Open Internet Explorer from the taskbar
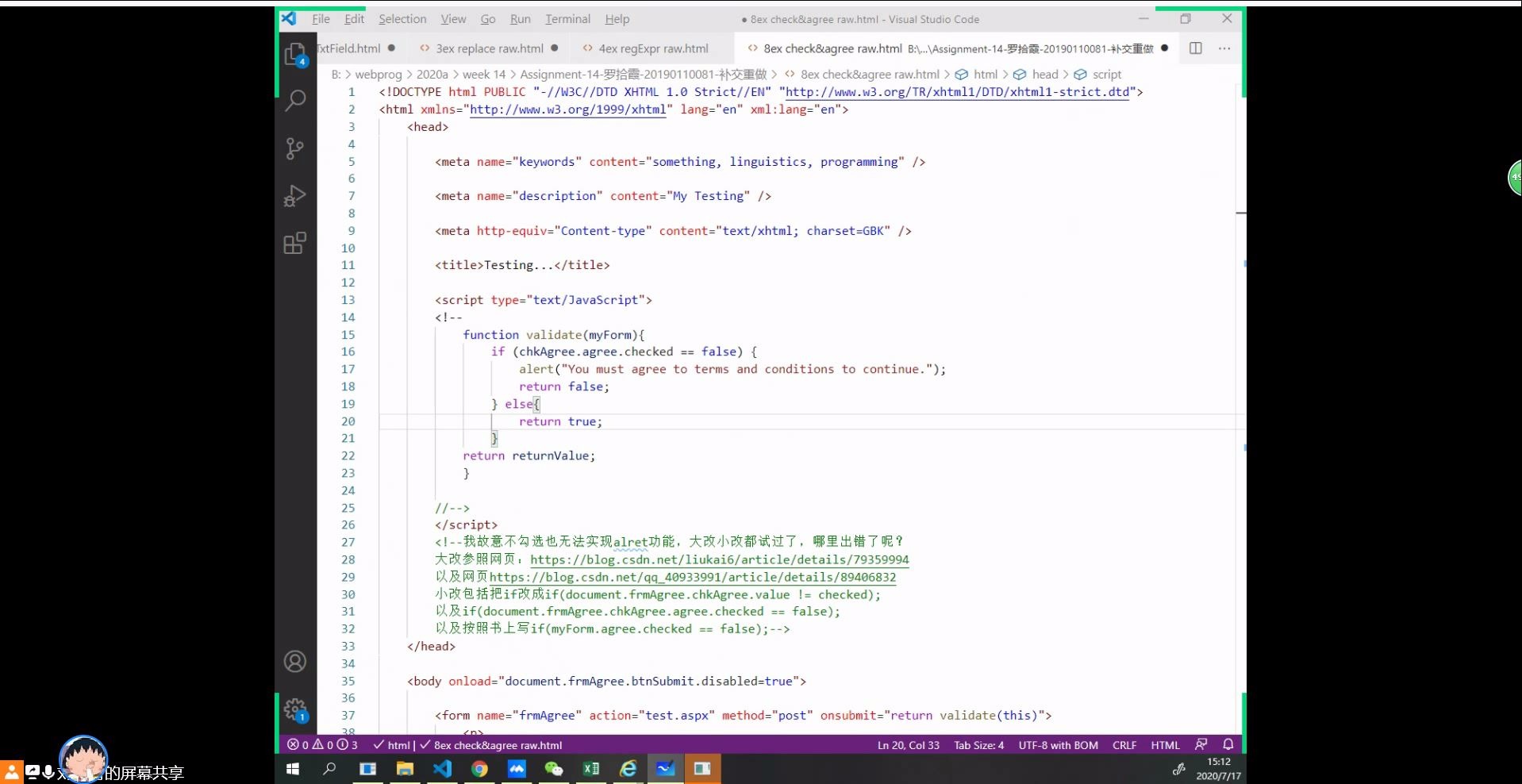The image size is (1522, 784). point(628,769)
